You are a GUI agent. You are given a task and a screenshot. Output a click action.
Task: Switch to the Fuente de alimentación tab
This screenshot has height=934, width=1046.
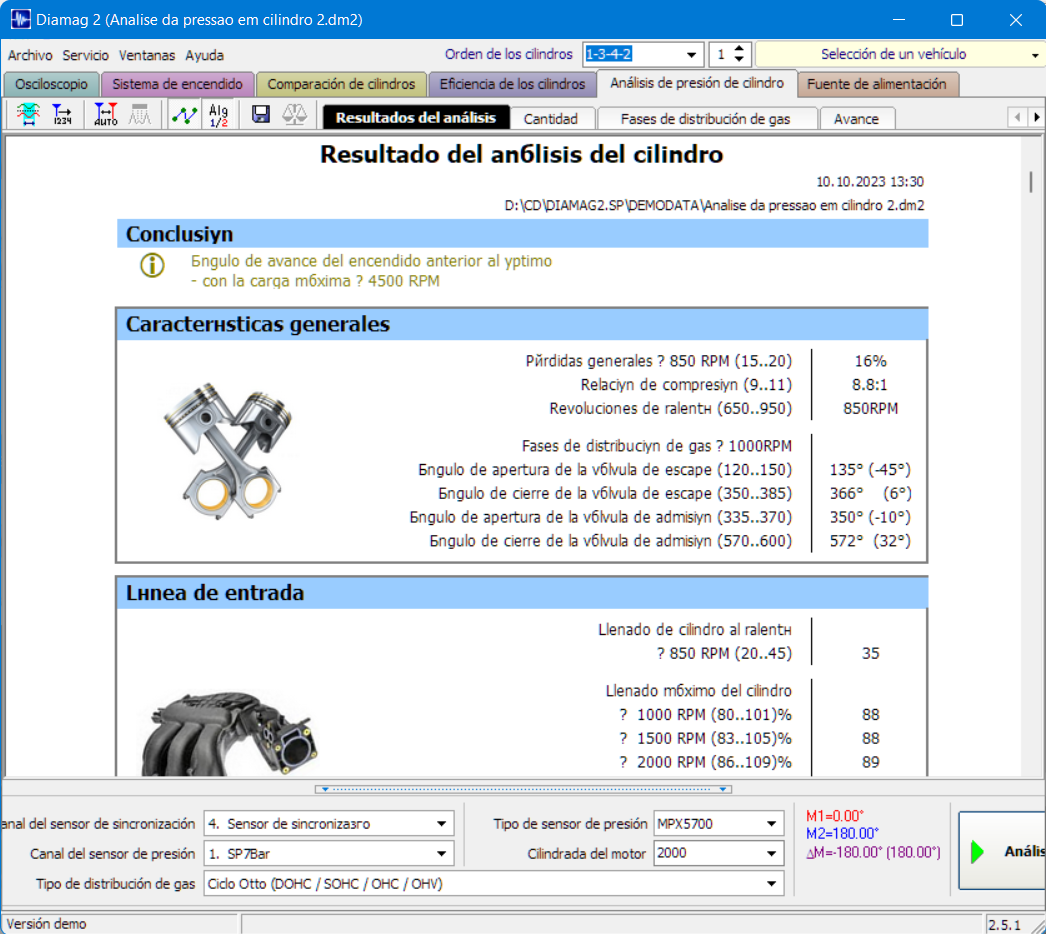coord(877,84)
